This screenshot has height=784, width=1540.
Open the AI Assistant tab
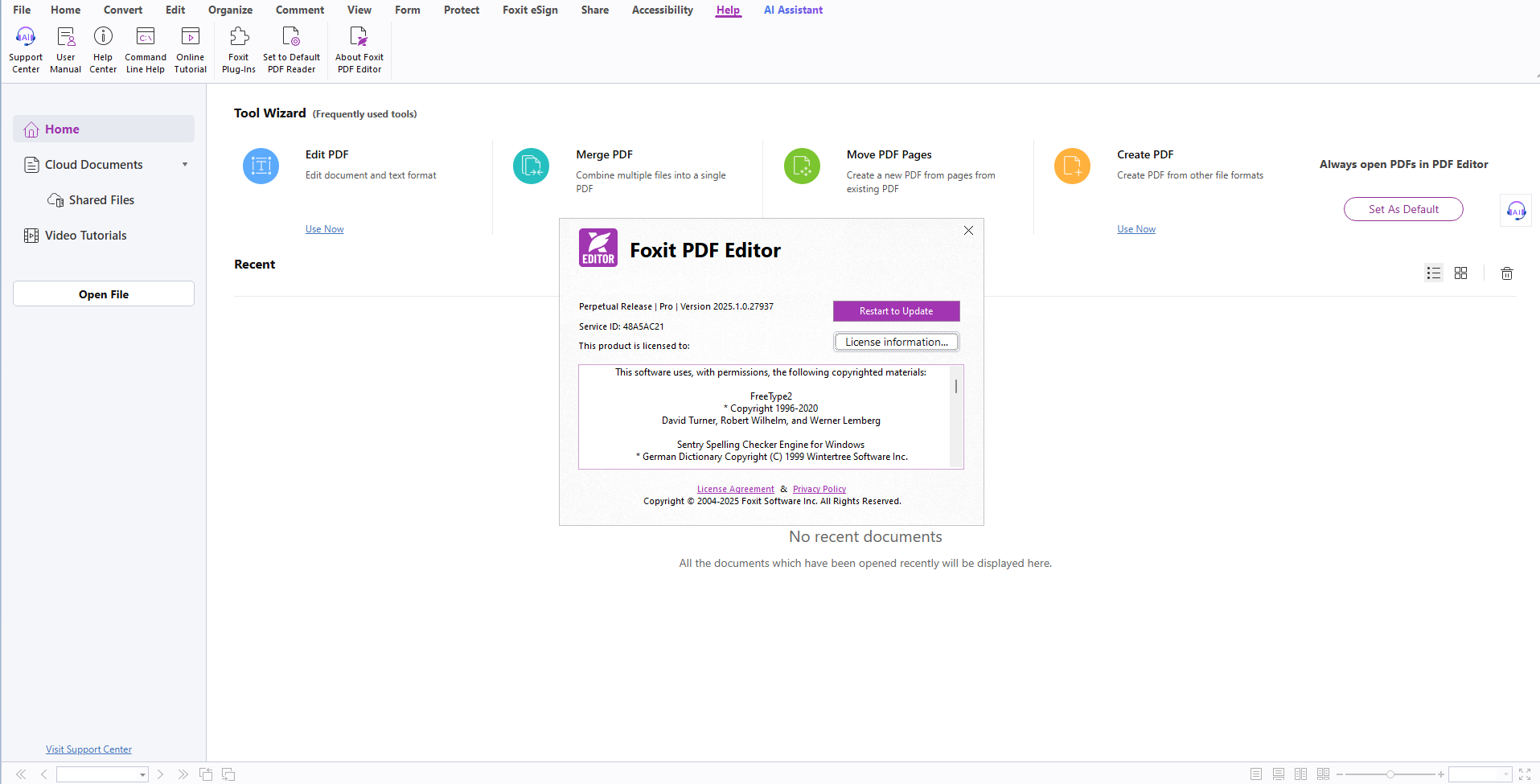point(793,10)
